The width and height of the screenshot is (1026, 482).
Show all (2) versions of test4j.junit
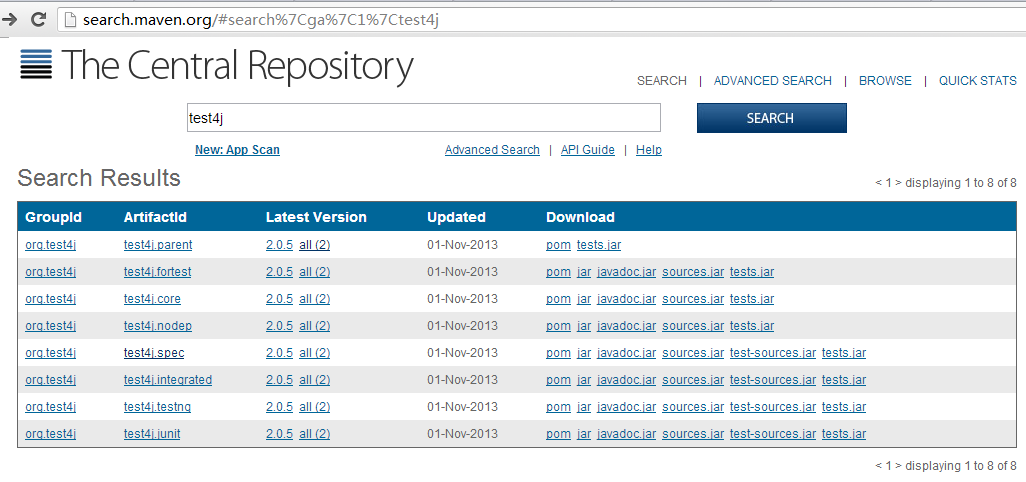[314, 434]
